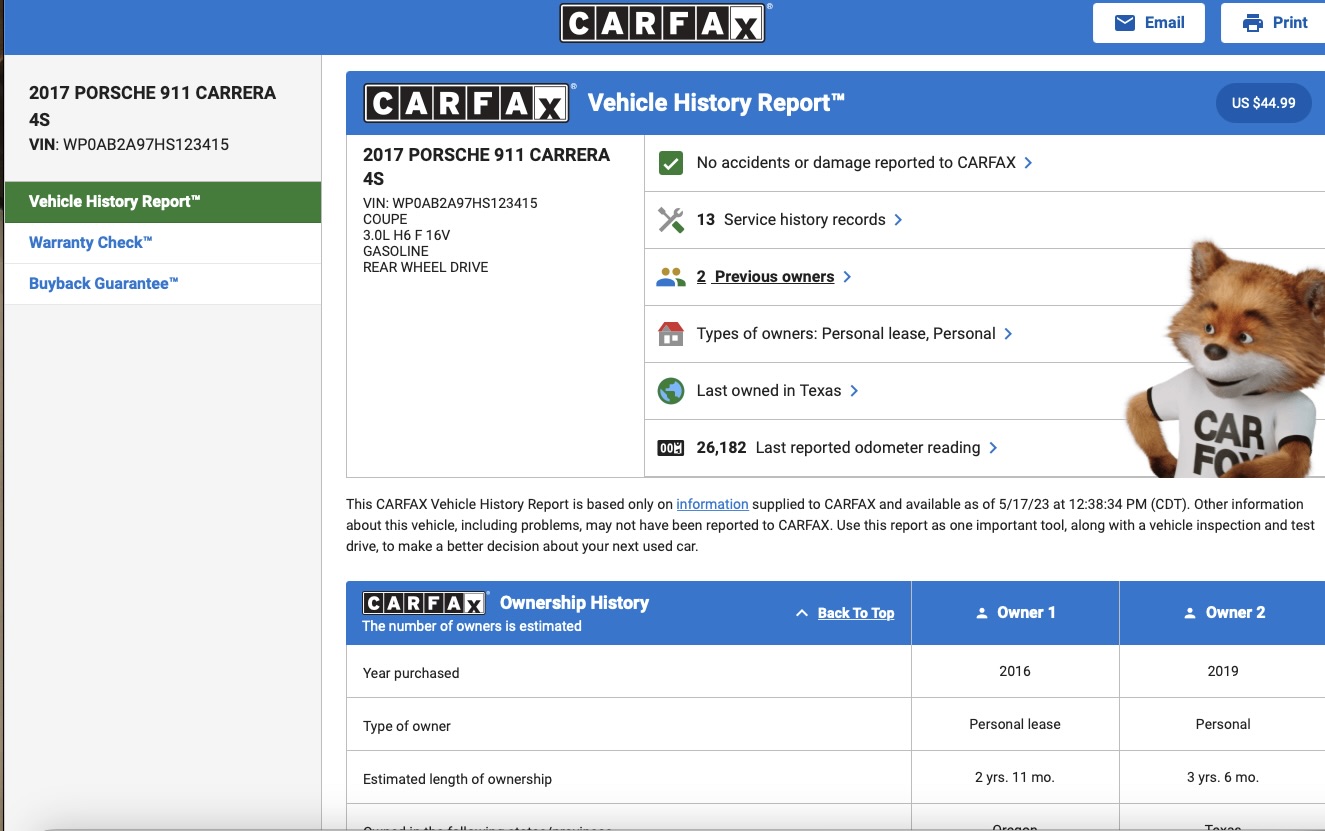Click the printer icon on Print button
This screenshot has width=1325, height=831.
click(1252, 23)
